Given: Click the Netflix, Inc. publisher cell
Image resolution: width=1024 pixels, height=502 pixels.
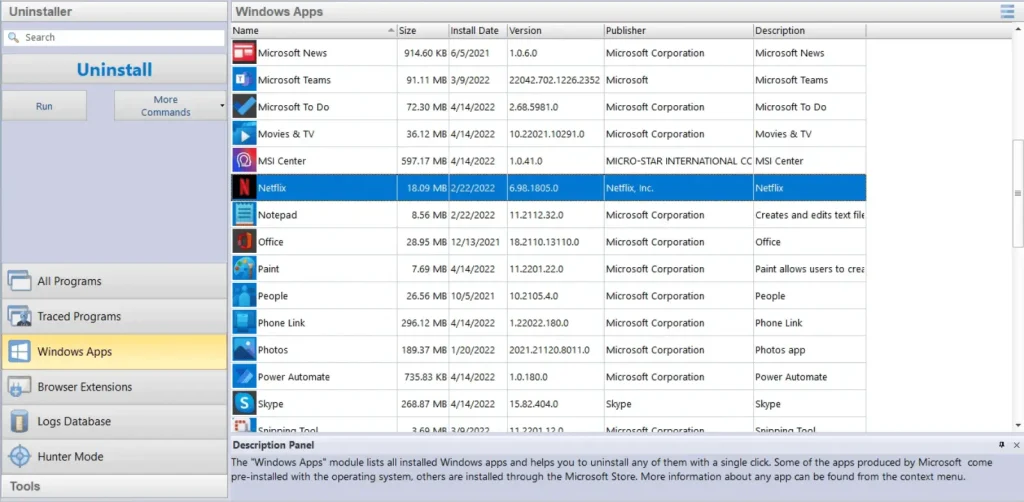Looking at the screenshot, I should 679,188.
